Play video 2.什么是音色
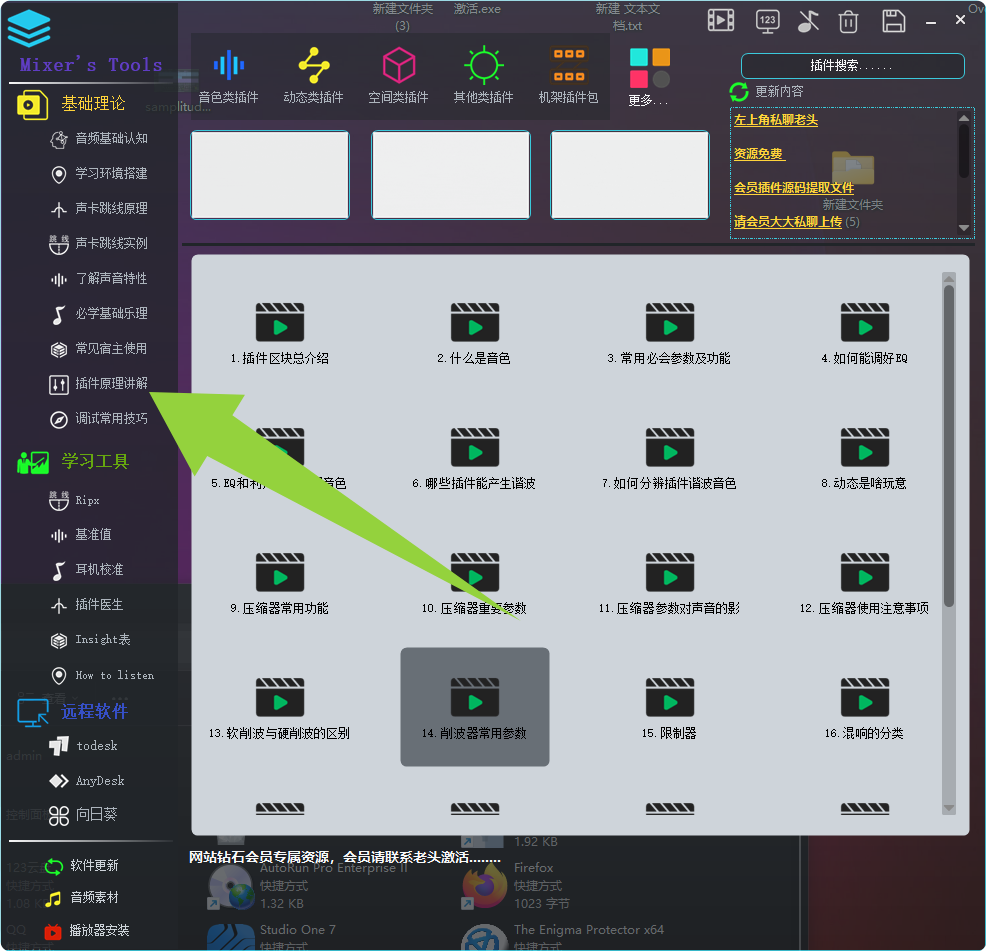This screenshot has width=986, height=951. (475, 334)
